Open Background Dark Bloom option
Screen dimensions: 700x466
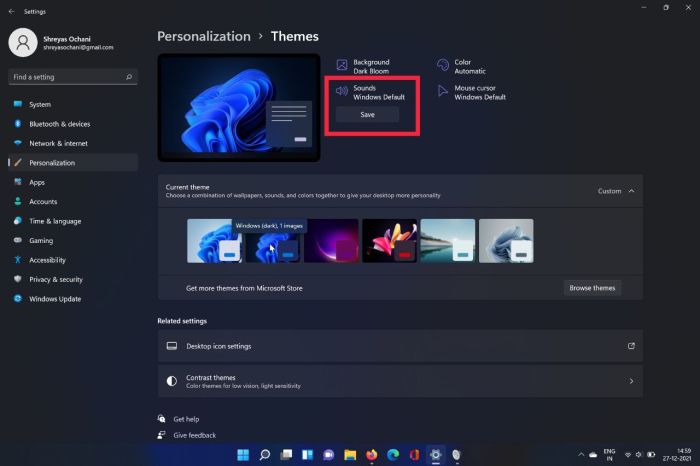click(363, 67)
